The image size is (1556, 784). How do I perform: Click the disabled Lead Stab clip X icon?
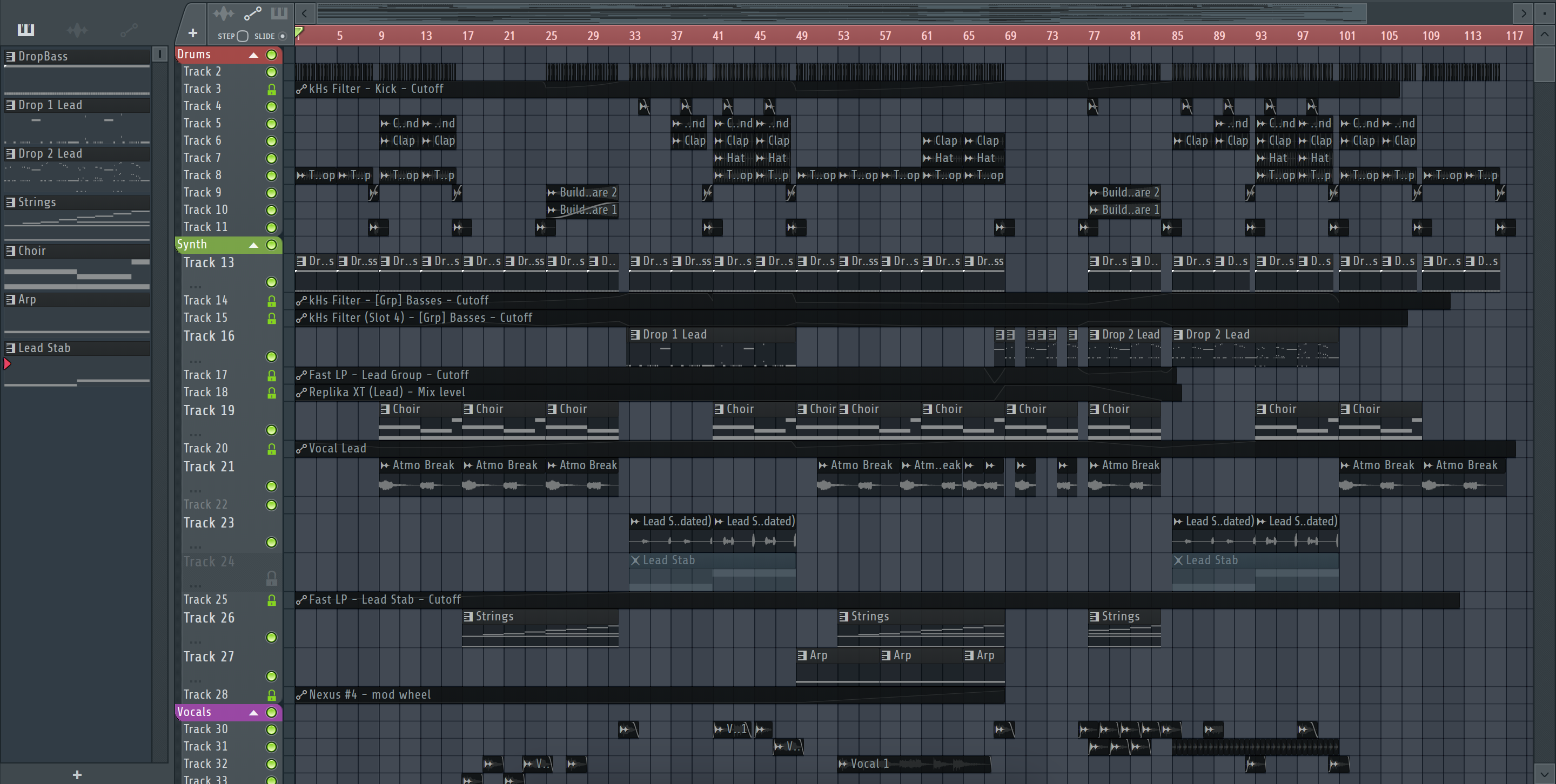635,560
